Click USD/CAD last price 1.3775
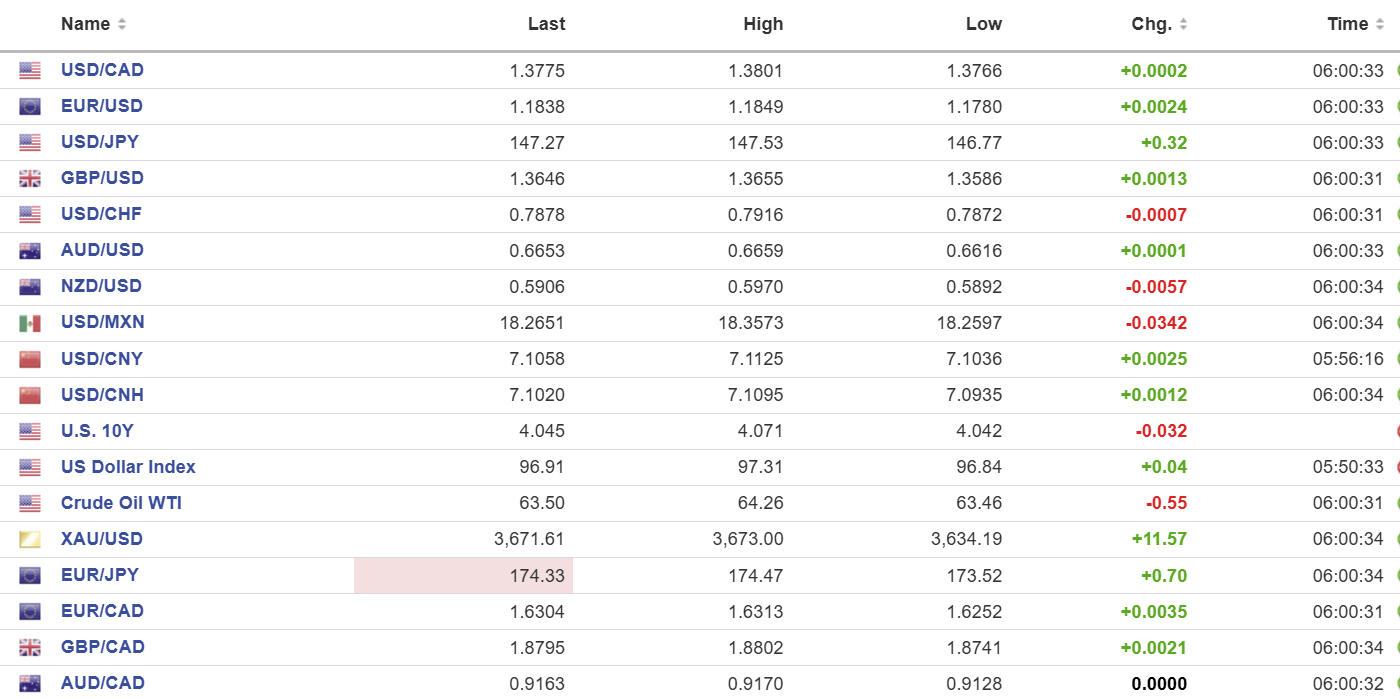1400x699 pixels. 537,71
